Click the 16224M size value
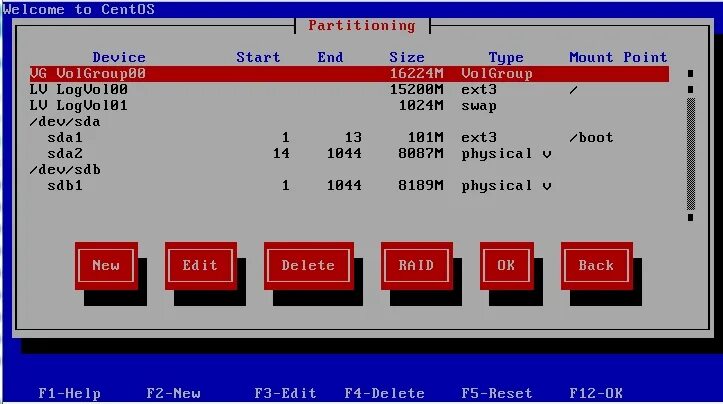Viewport: 723px width, 404px height. [x=416, y=74]
